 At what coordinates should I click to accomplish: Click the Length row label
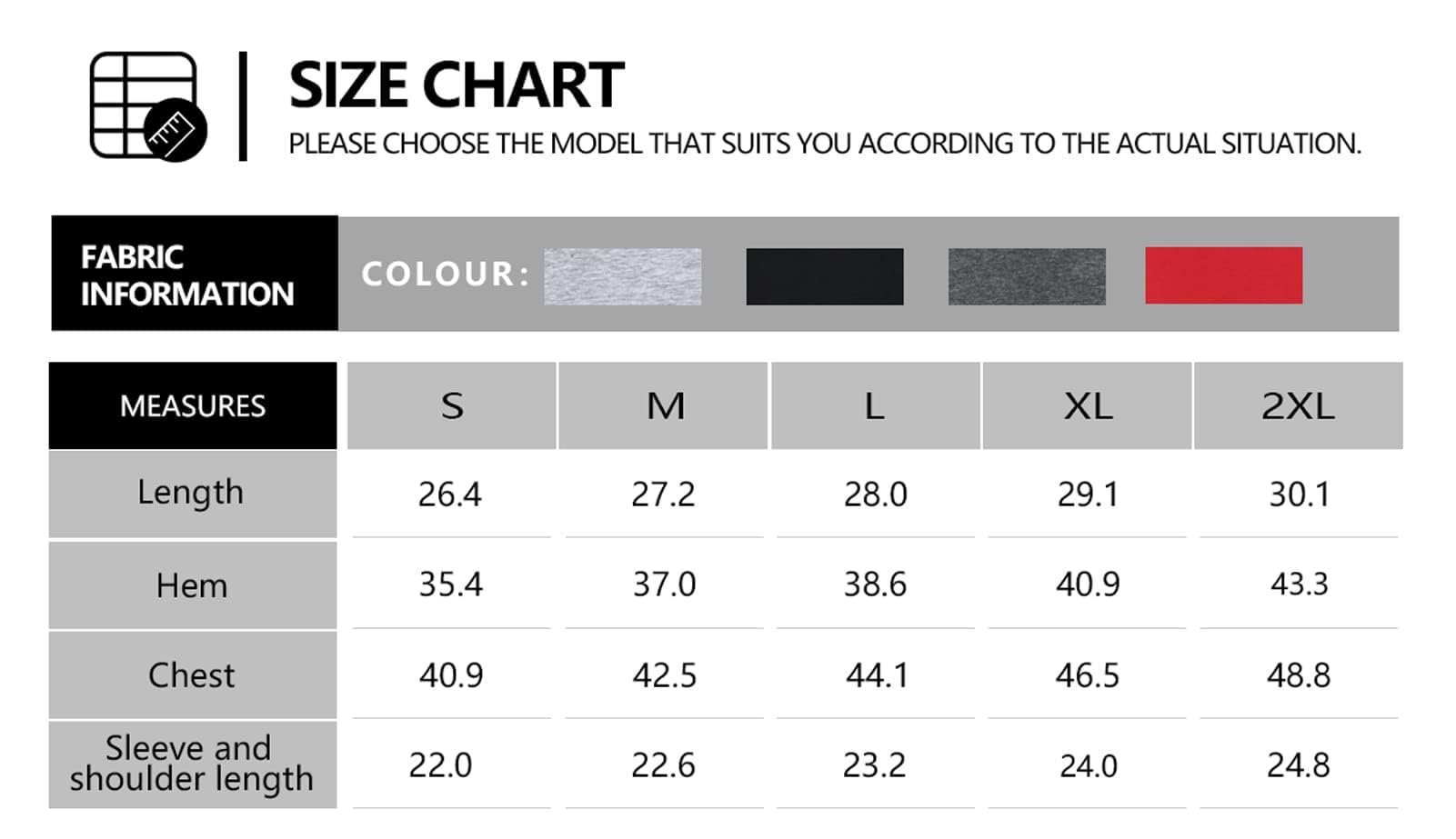193,494
